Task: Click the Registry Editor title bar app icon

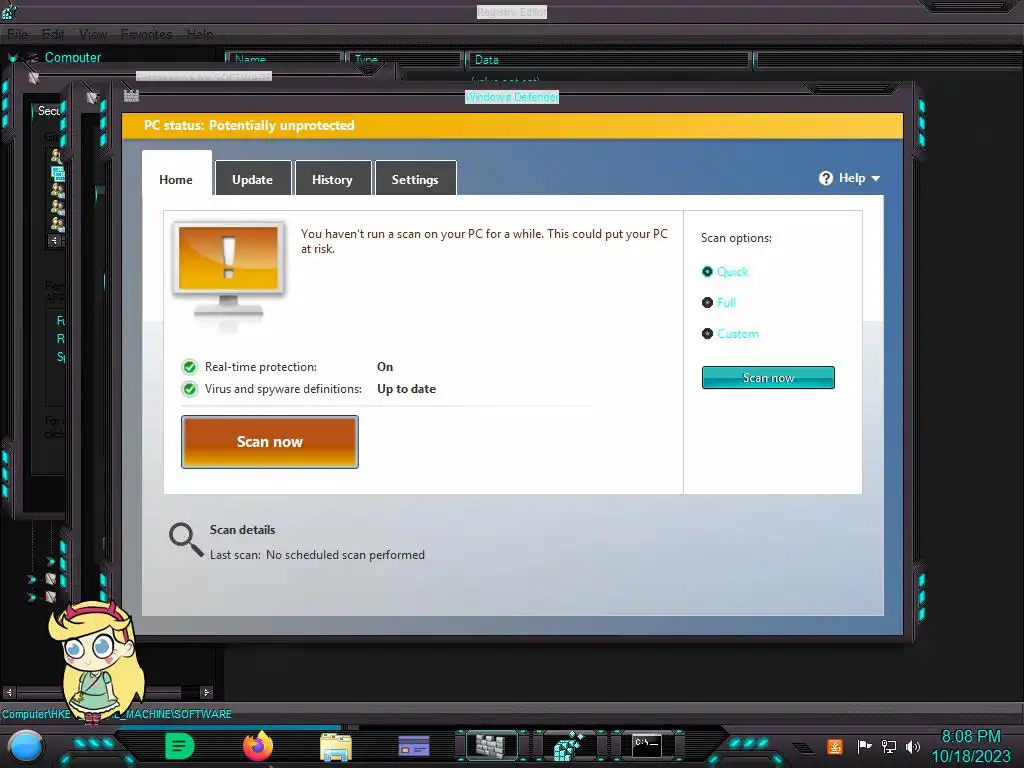Action: click(8, 10)
